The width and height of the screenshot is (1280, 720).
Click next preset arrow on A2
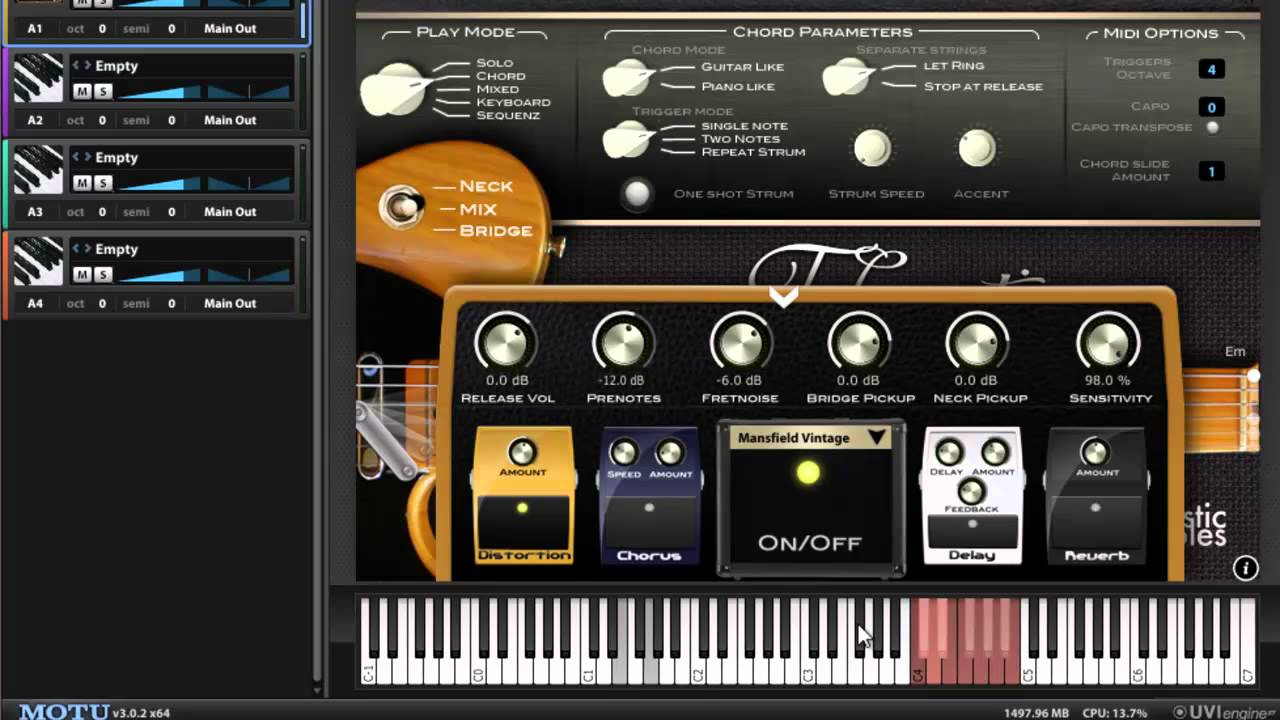point(87,66)
